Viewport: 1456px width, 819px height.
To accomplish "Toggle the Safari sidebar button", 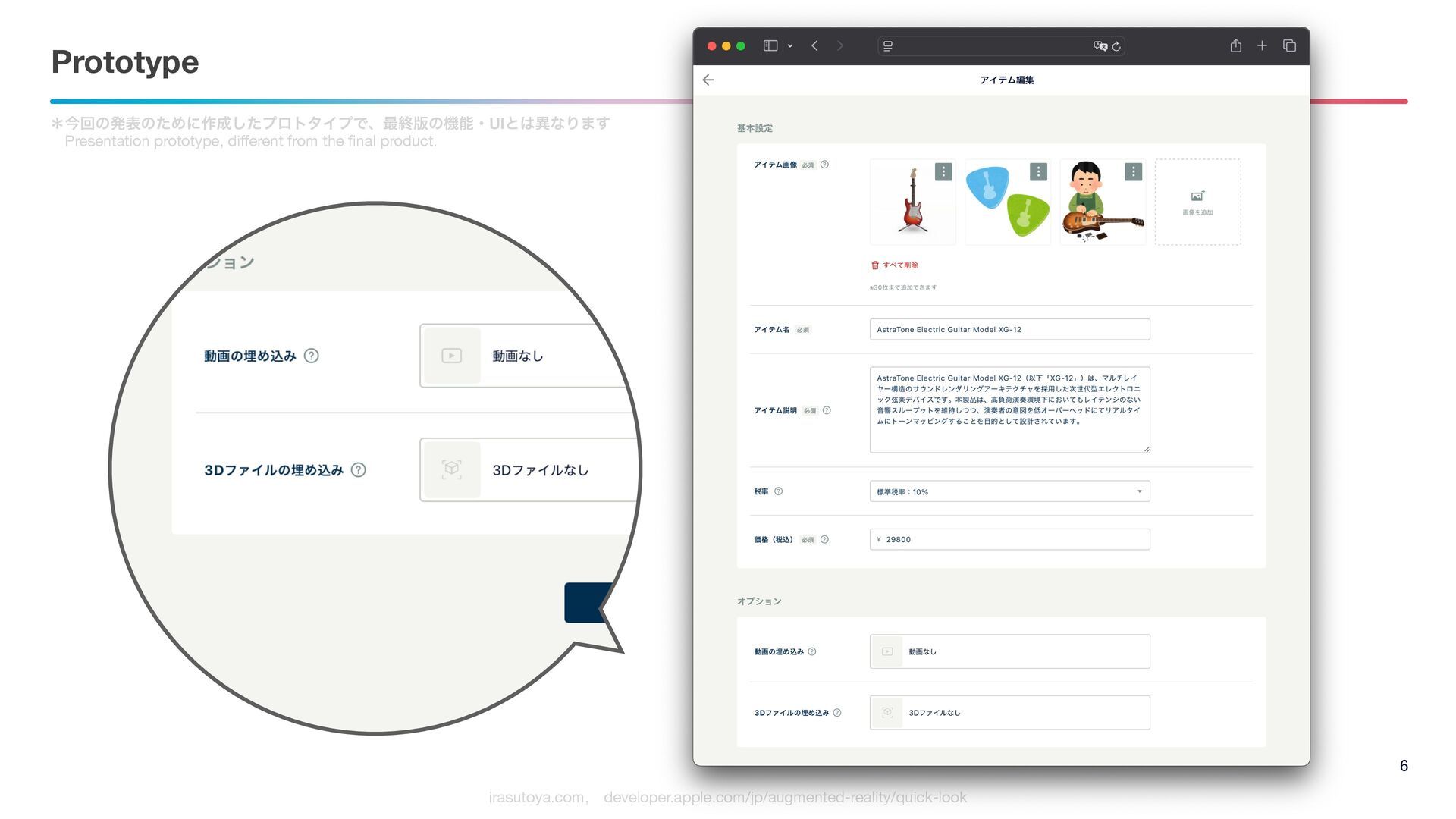I will tap(770, 45).
